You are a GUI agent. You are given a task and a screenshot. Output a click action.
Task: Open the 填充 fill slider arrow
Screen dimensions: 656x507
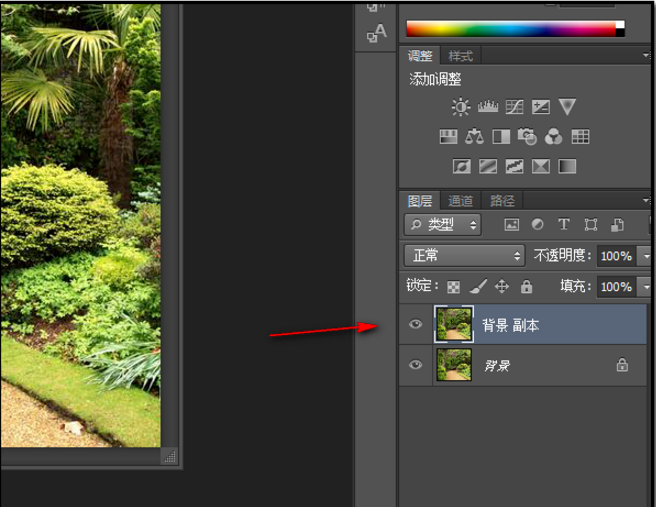646,287
